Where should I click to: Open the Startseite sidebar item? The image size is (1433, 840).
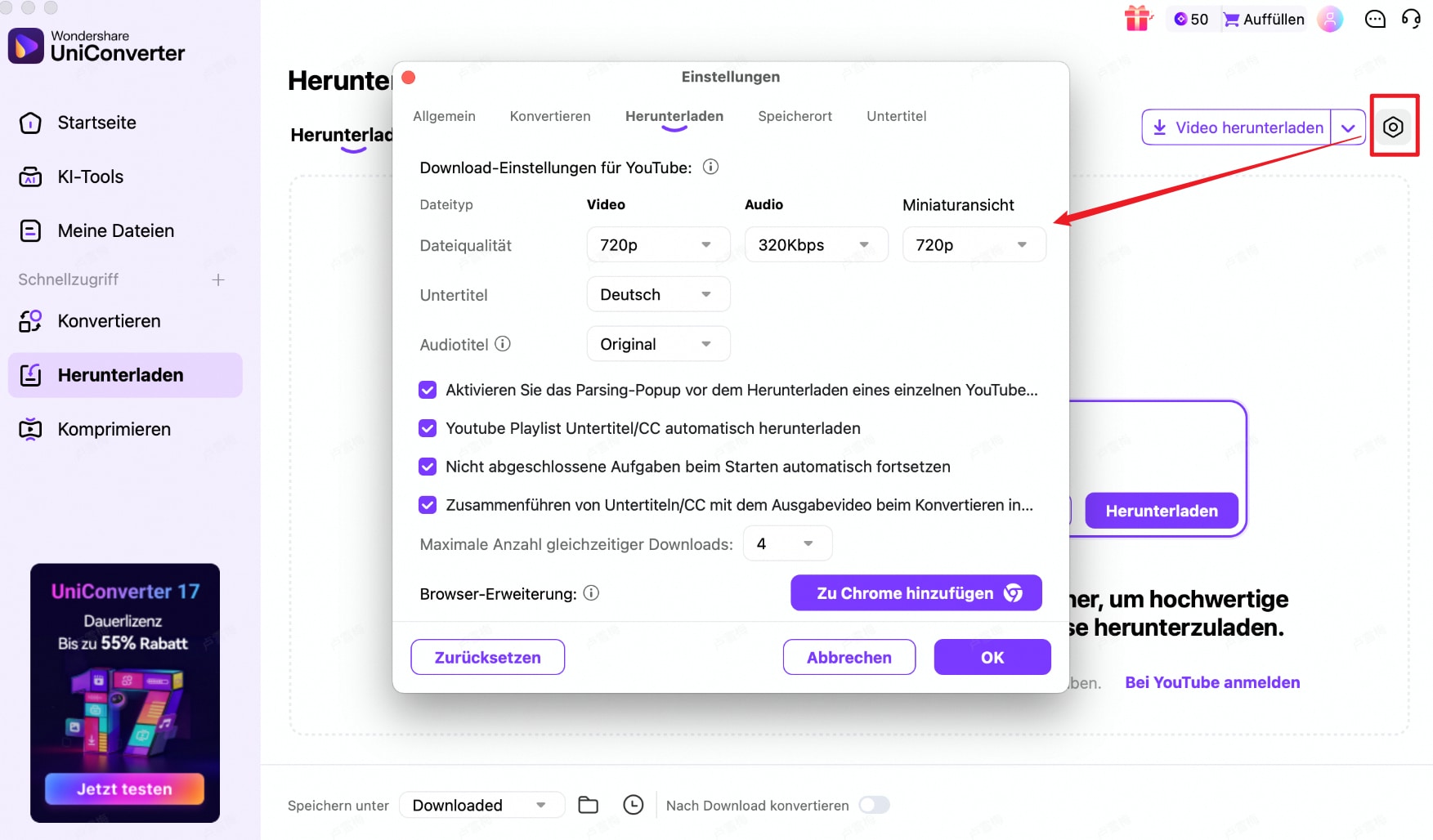(x=96, y=123)
